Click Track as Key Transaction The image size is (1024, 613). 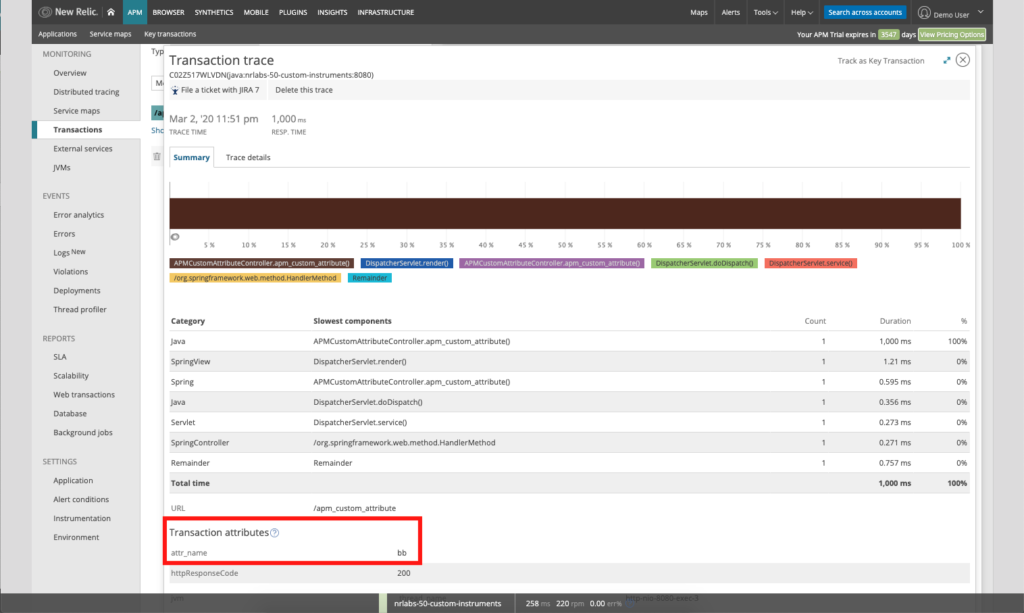881,61
